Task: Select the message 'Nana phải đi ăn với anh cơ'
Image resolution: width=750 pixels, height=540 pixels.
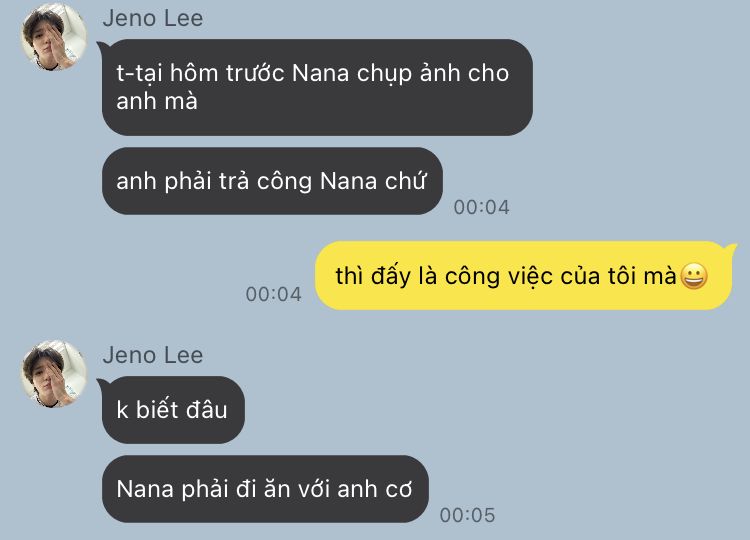Action: 265,489
